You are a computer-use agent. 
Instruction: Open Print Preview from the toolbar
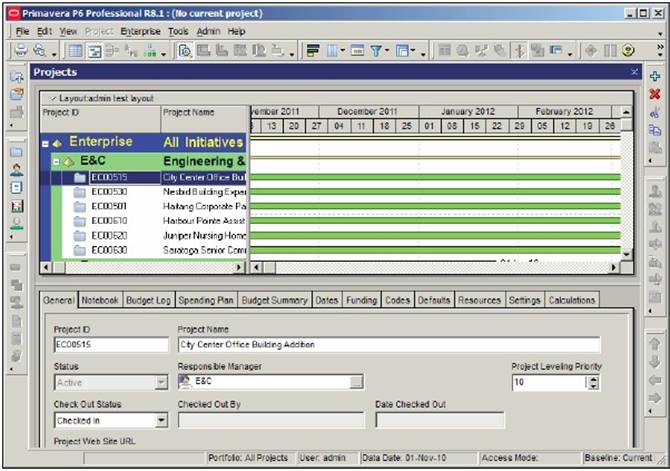(39, 50)
